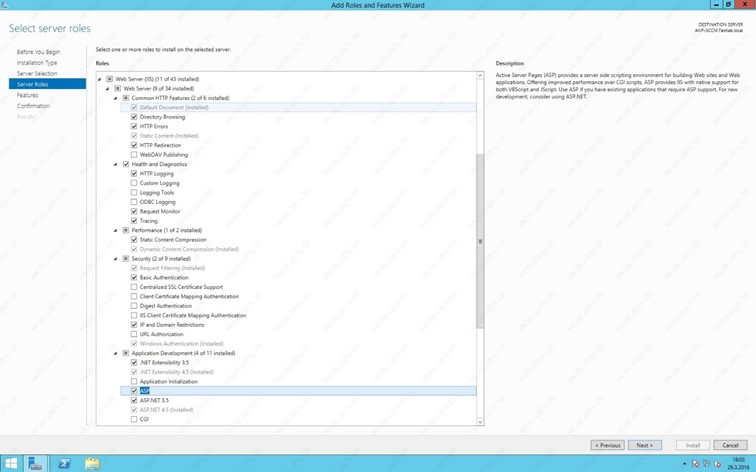The width and height of the screenshot is (756, 472).
Task: Uncheck Request Monitor
Action: (134, 211)
